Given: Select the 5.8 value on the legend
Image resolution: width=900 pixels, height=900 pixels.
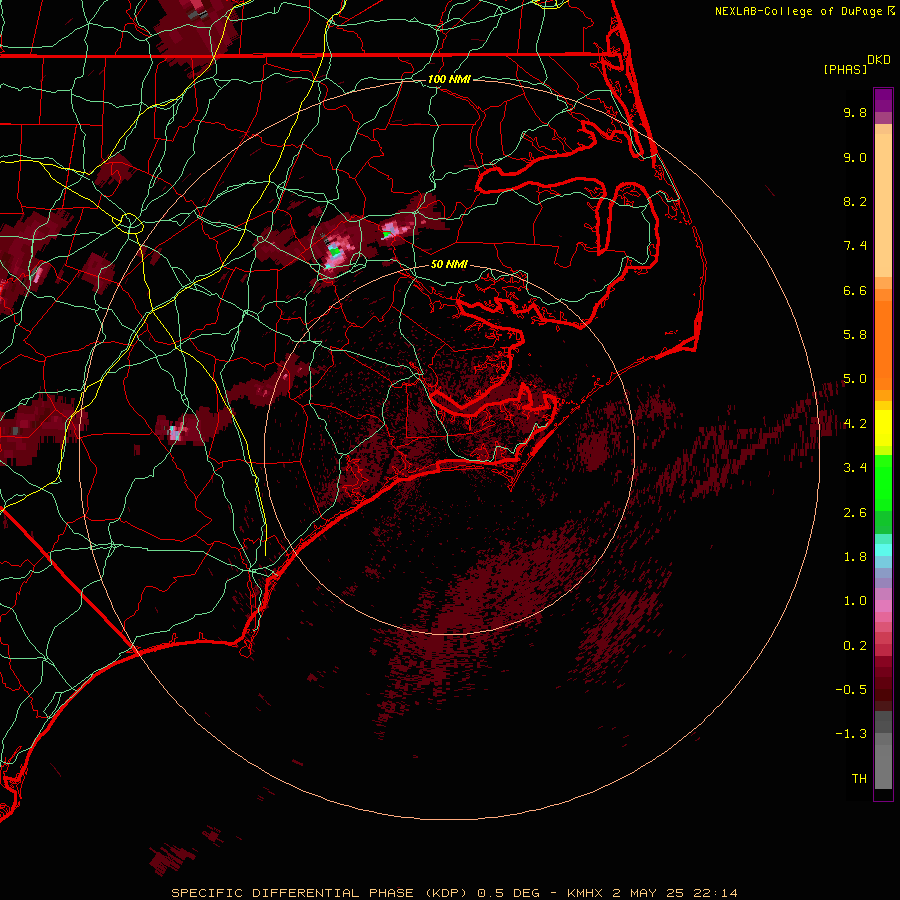Looking at the screenshot, I should click(855, 335).
